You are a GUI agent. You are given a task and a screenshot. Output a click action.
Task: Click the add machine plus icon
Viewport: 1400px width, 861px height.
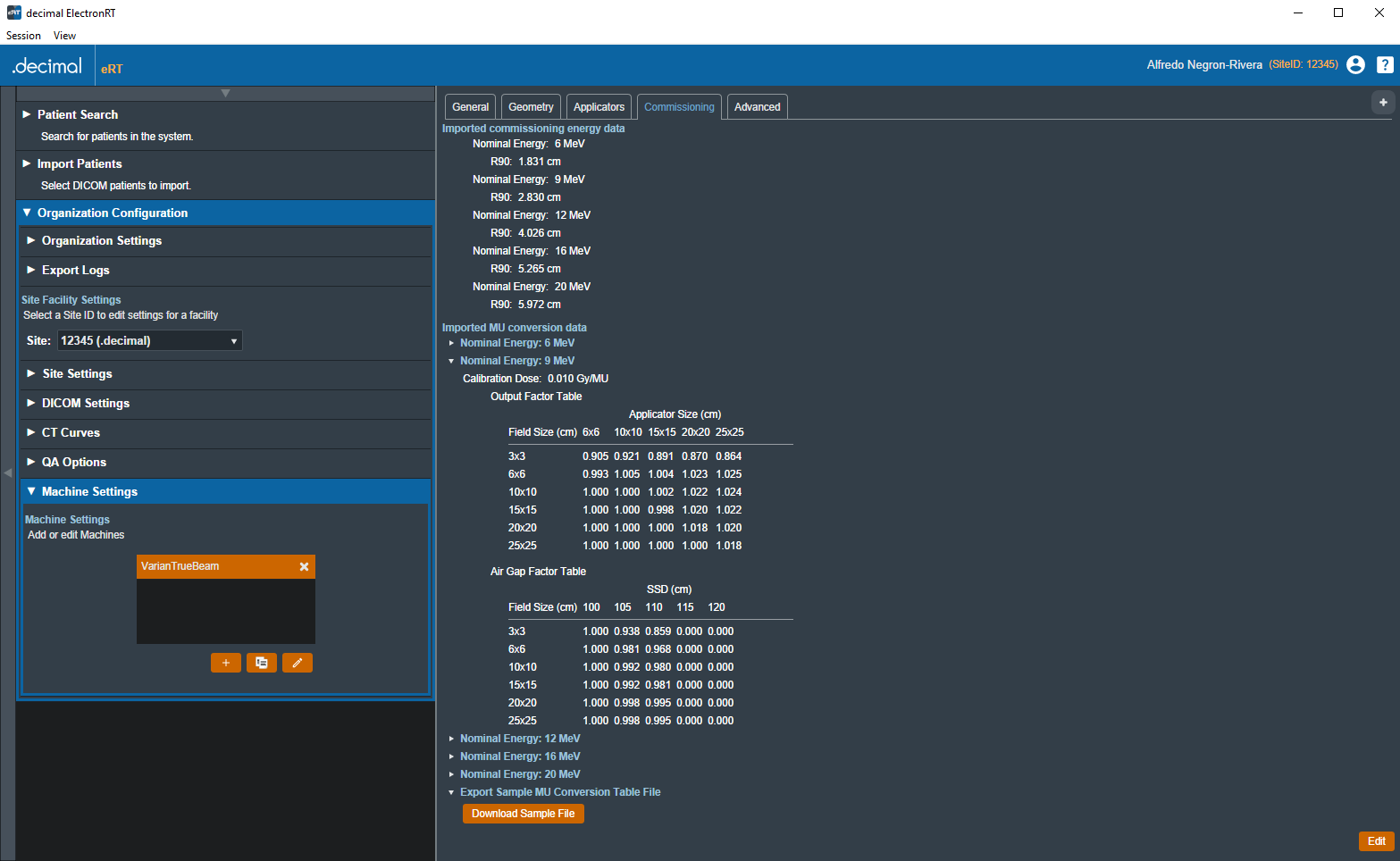226,663
